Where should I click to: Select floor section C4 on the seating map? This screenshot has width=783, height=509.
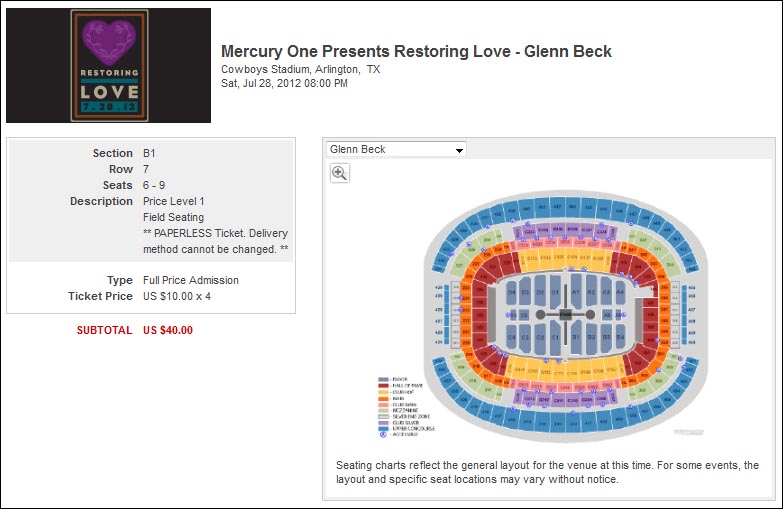[x=511, y=339]
